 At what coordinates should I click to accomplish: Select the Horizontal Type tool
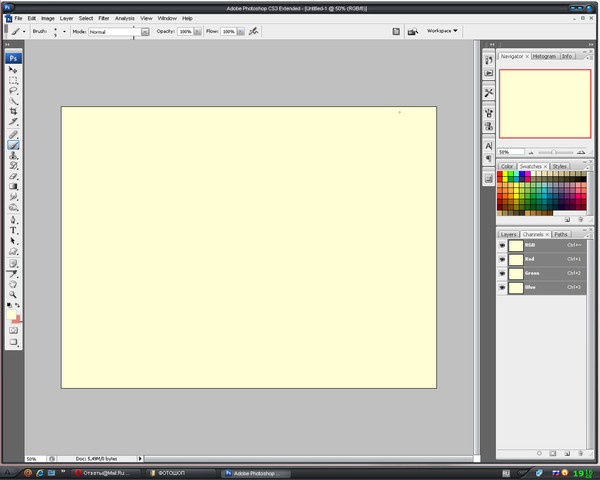(x=13, y=230)
